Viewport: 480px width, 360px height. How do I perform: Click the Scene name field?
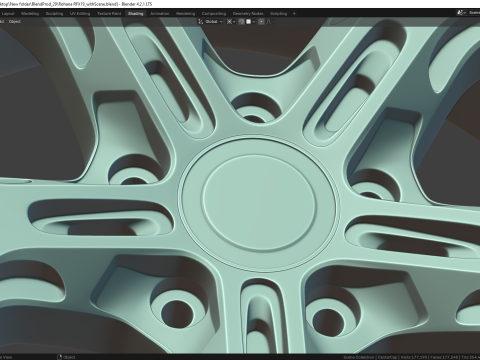474,13
